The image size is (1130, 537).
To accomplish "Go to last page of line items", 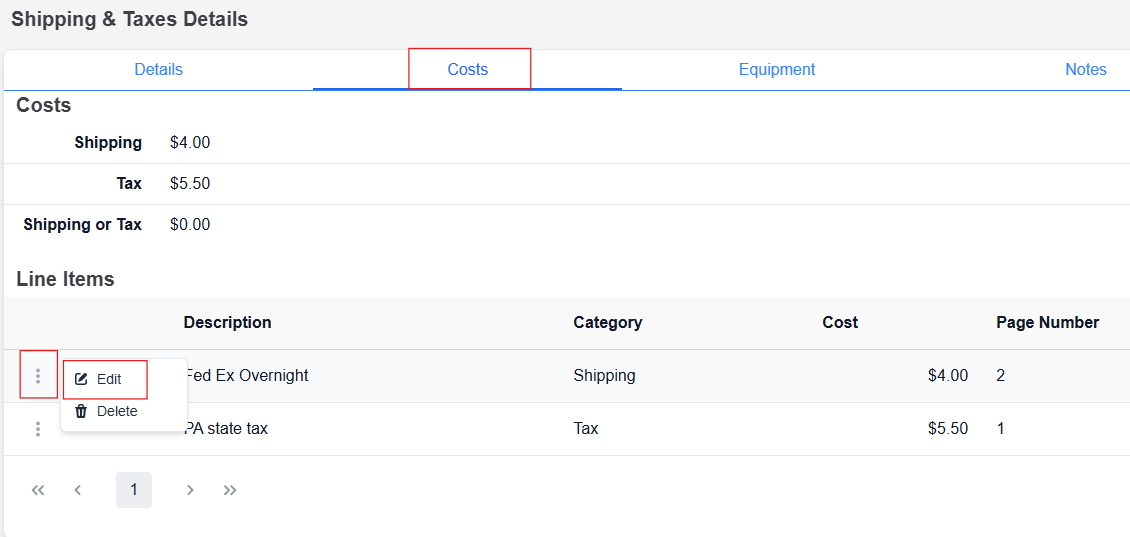I will tap(230, 490).
